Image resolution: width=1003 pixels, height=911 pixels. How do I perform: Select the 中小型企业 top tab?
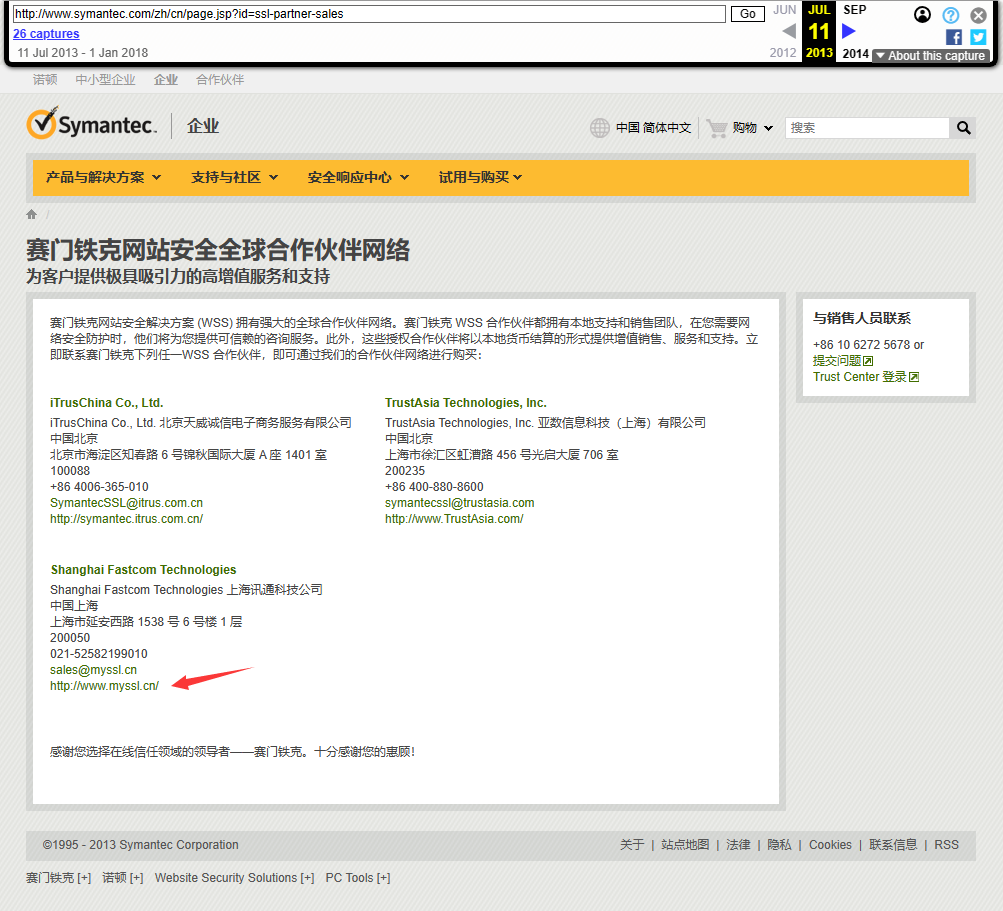[106, 79]
